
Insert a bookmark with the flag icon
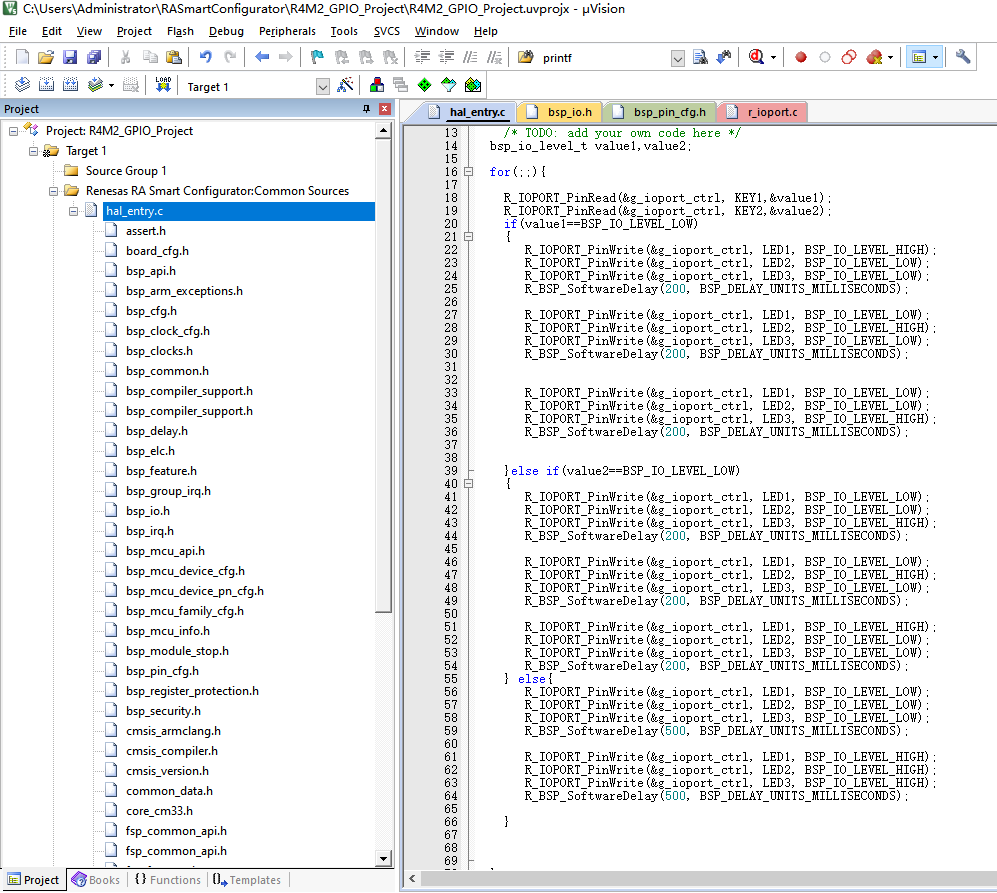click(x=317, y=57)
